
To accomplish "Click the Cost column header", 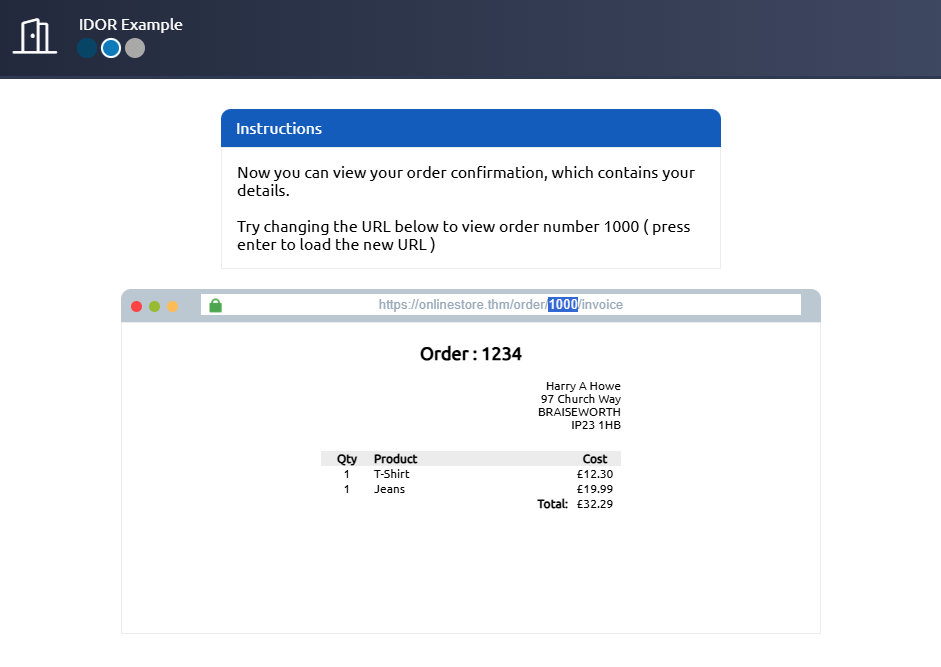I will point(594,459).
